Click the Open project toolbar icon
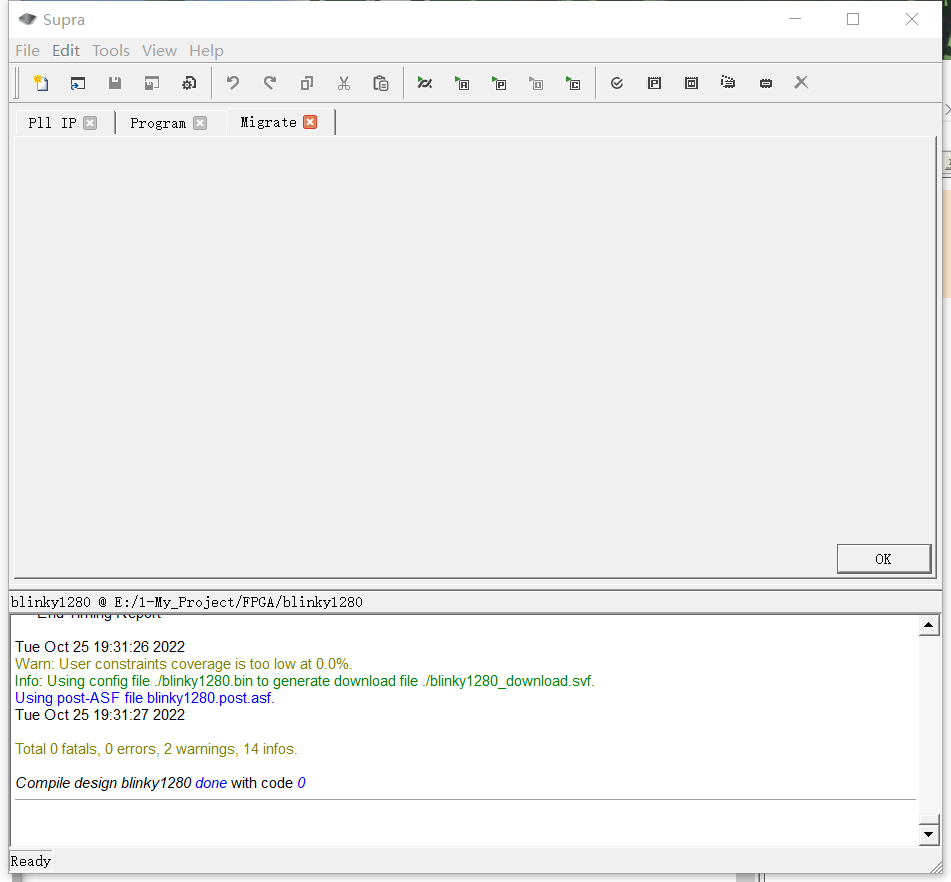951x882 pixels. 78,83
